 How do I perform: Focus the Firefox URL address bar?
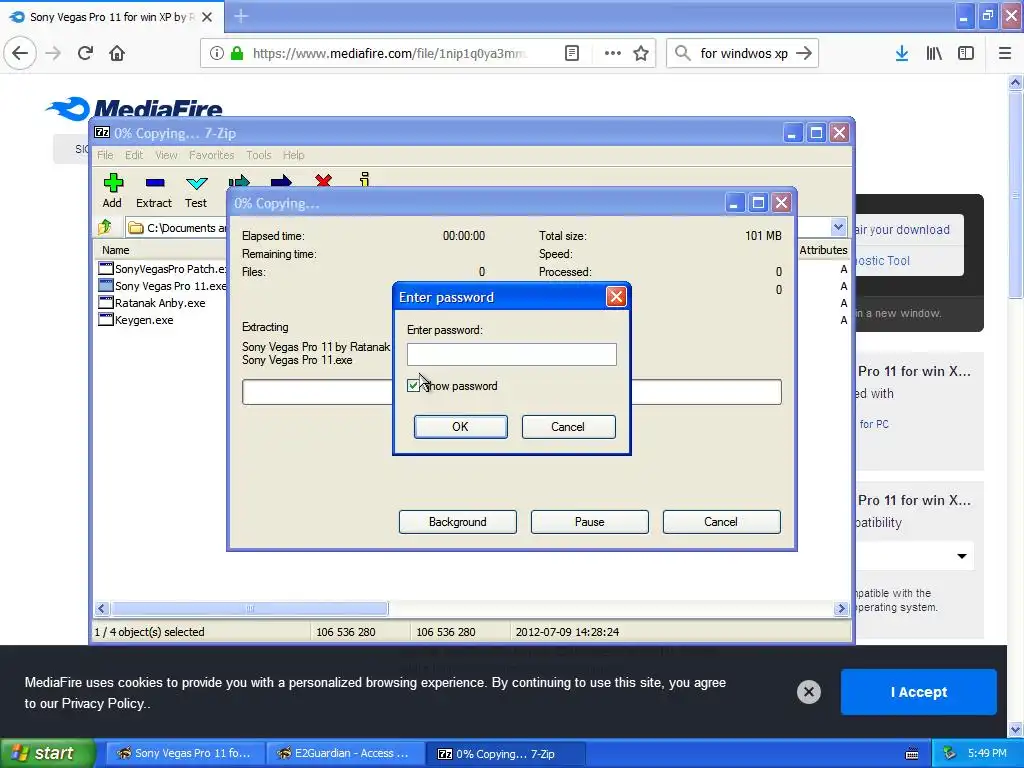(389, 53)
